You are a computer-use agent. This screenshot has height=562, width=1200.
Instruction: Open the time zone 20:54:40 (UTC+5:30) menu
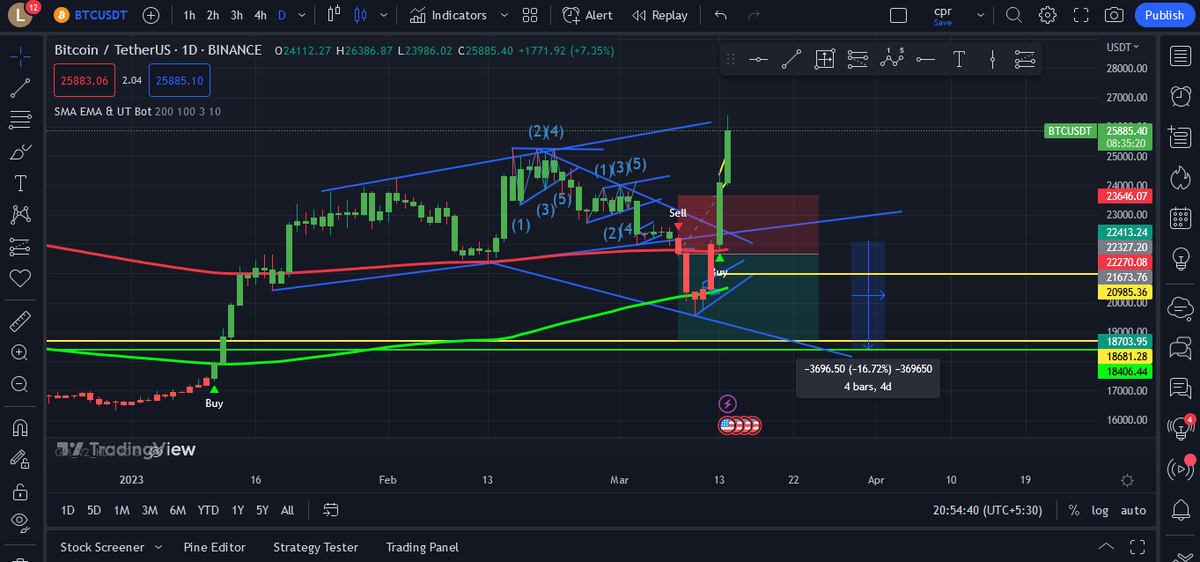(x=987, y=510)
